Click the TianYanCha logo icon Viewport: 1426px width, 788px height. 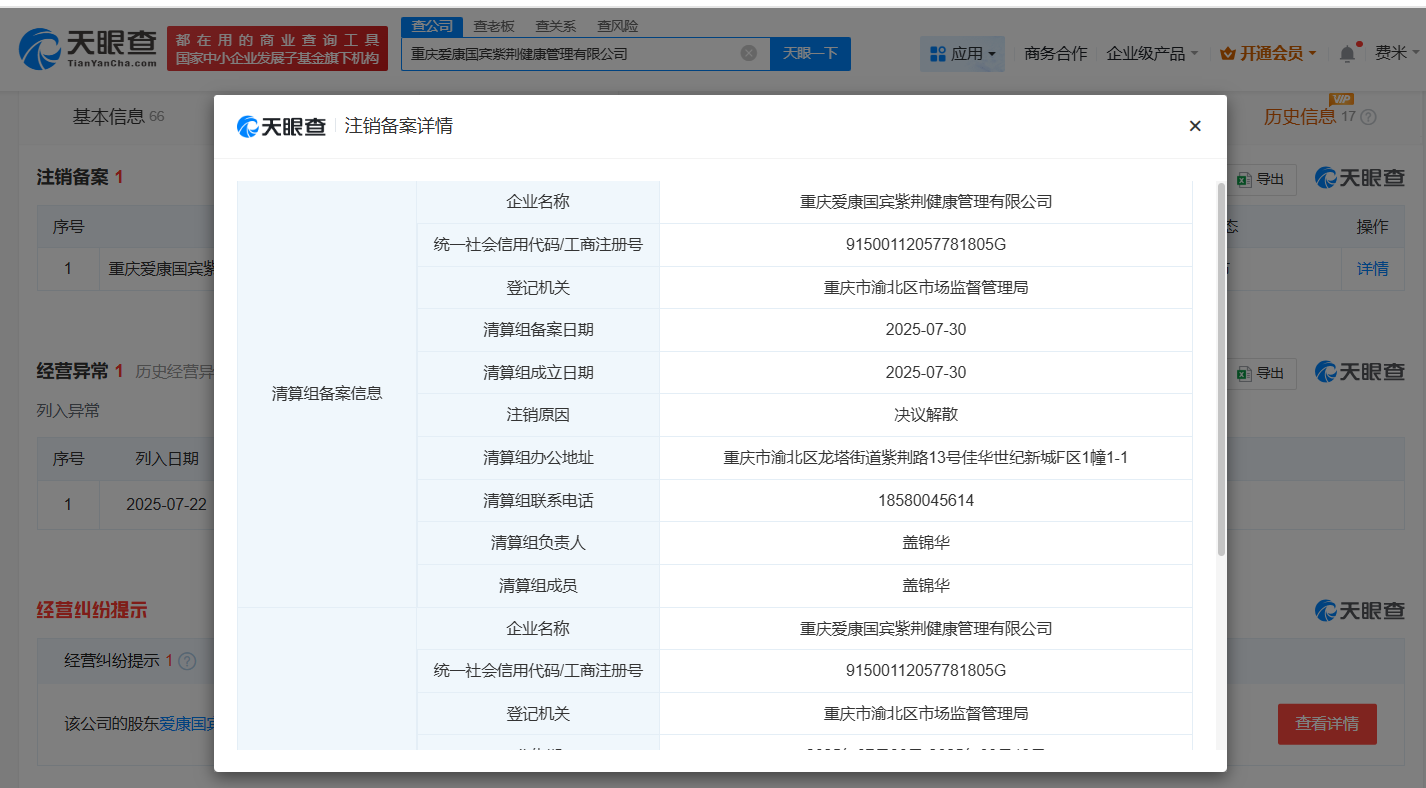[40, 48]
